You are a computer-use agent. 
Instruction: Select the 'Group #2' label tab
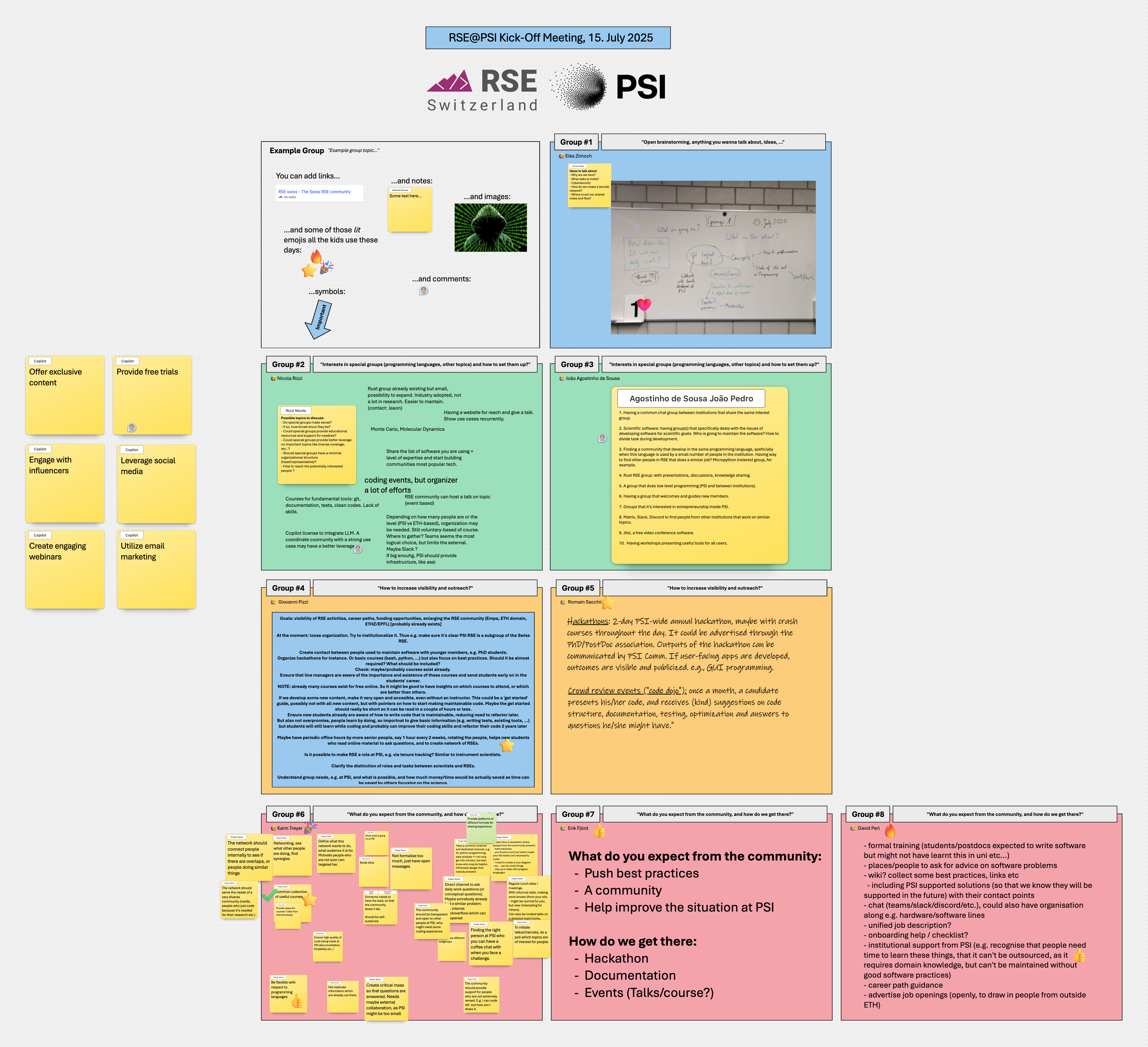(288, 364)
